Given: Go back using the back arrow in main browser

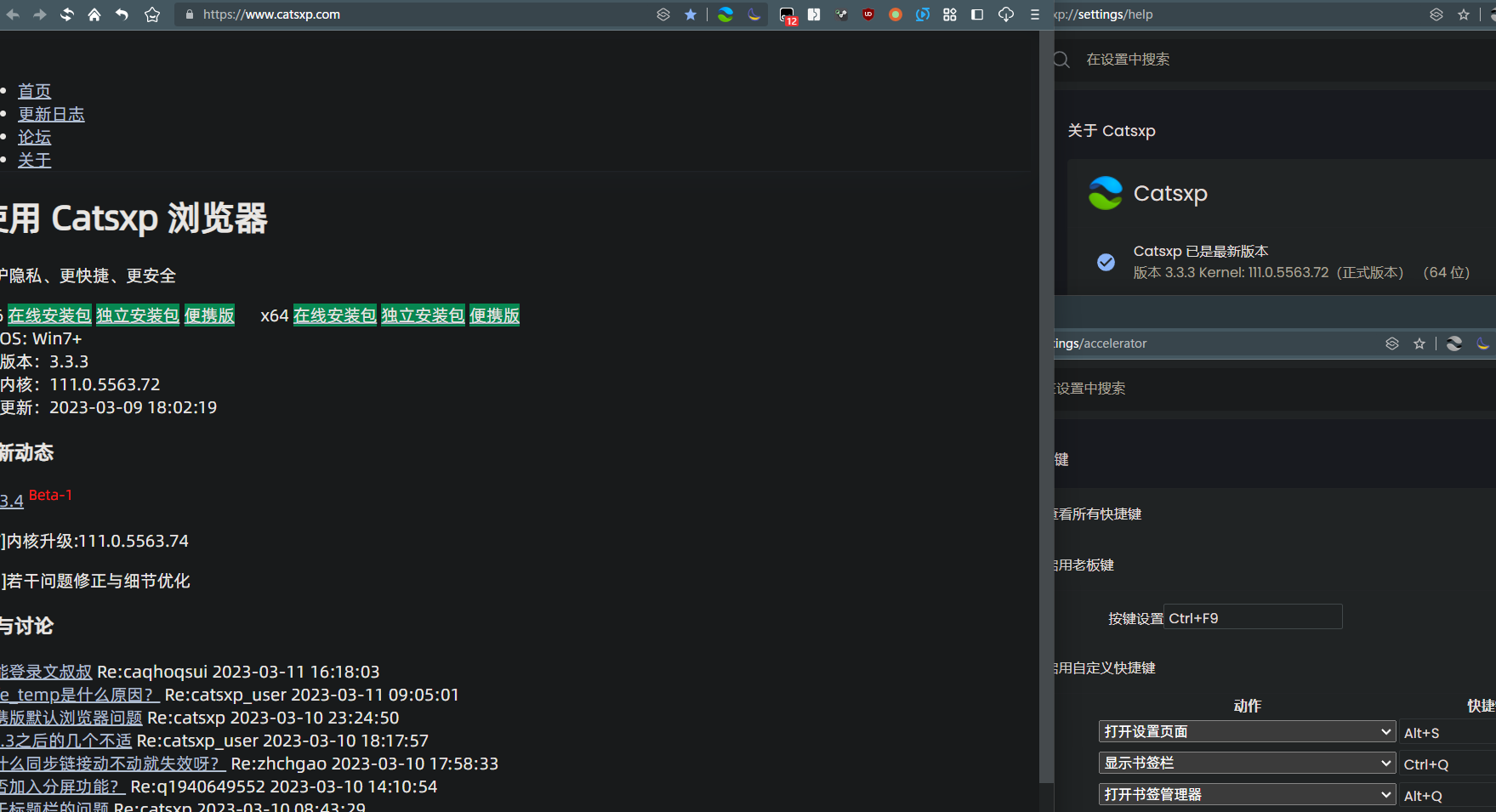Looking at the screenshot, I should [13, 14].
